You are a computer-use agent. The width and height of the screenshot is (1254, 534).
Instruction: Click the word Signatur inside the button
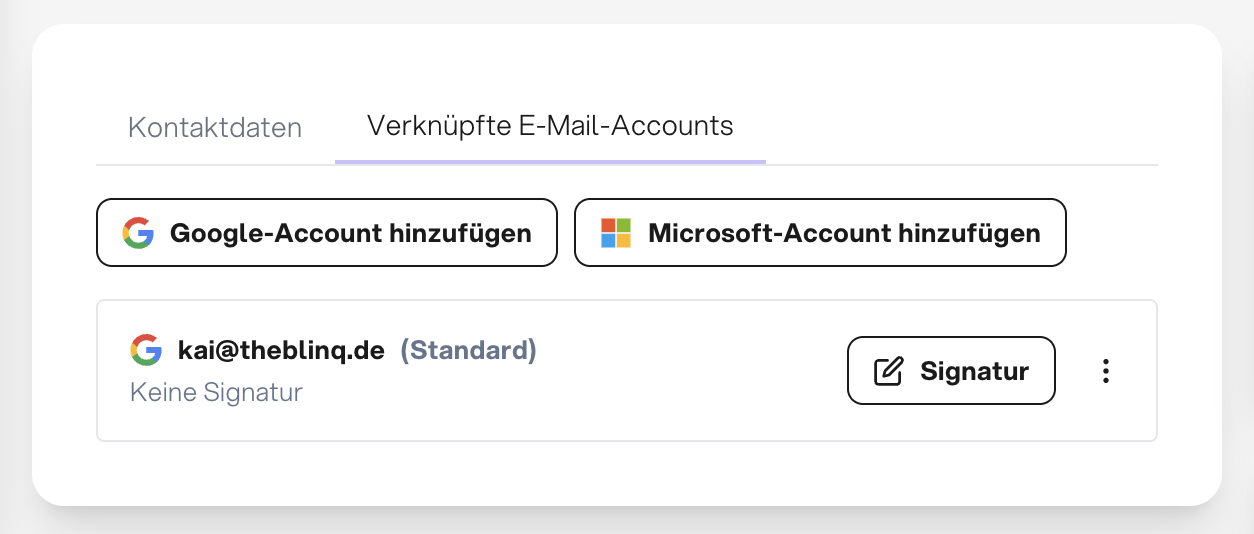click(975, 372)
